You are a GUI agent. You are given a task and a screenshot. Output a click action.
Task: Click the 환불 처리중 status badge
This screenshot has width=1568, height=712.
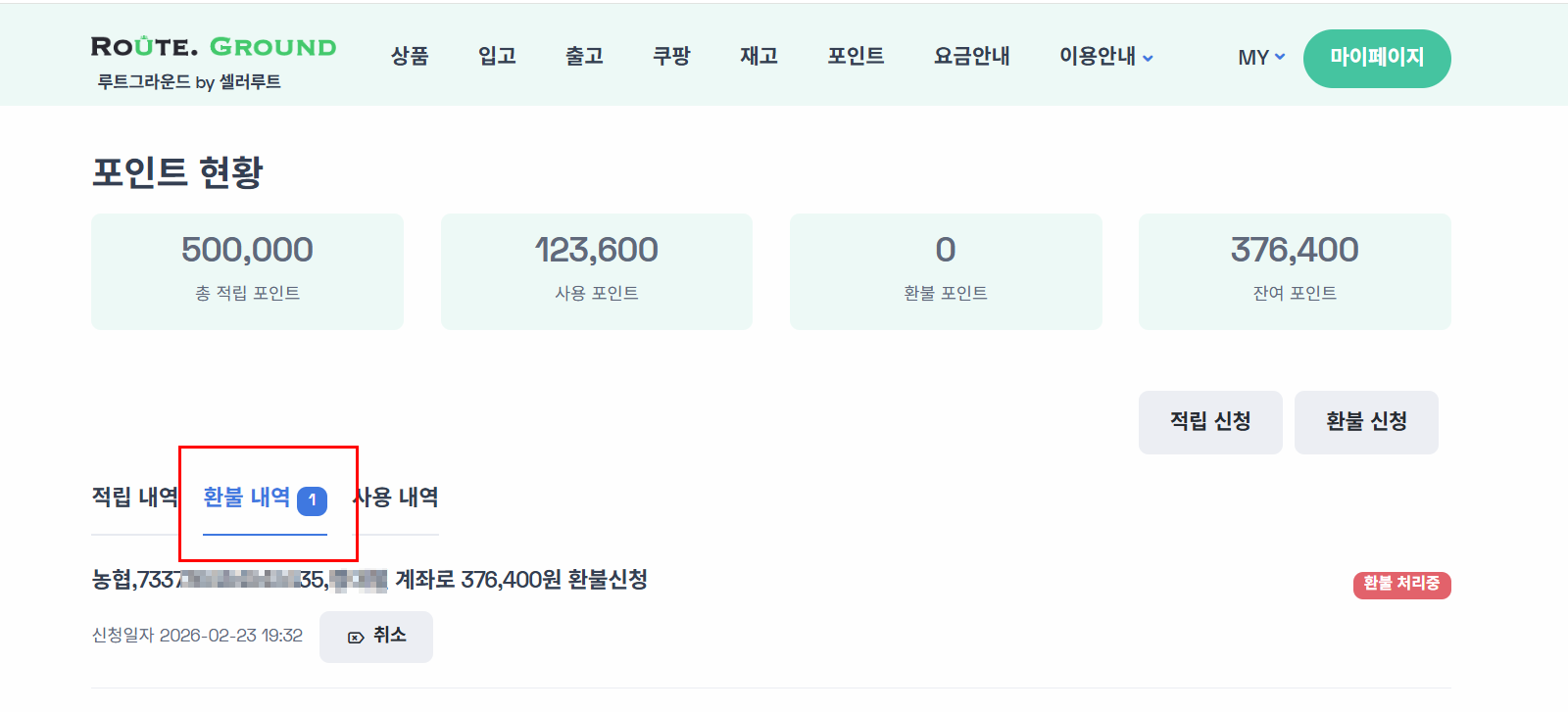click(1401, 585)
